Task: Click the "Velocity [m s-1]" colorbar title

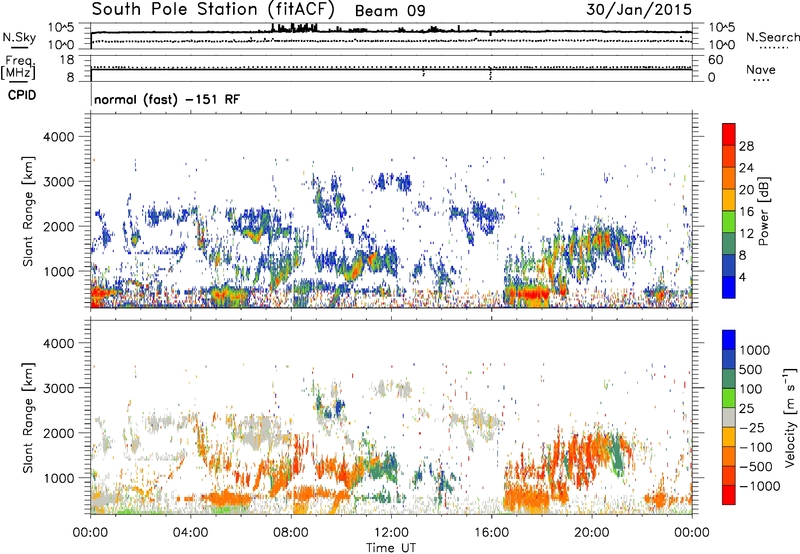Action: (790, 417)
